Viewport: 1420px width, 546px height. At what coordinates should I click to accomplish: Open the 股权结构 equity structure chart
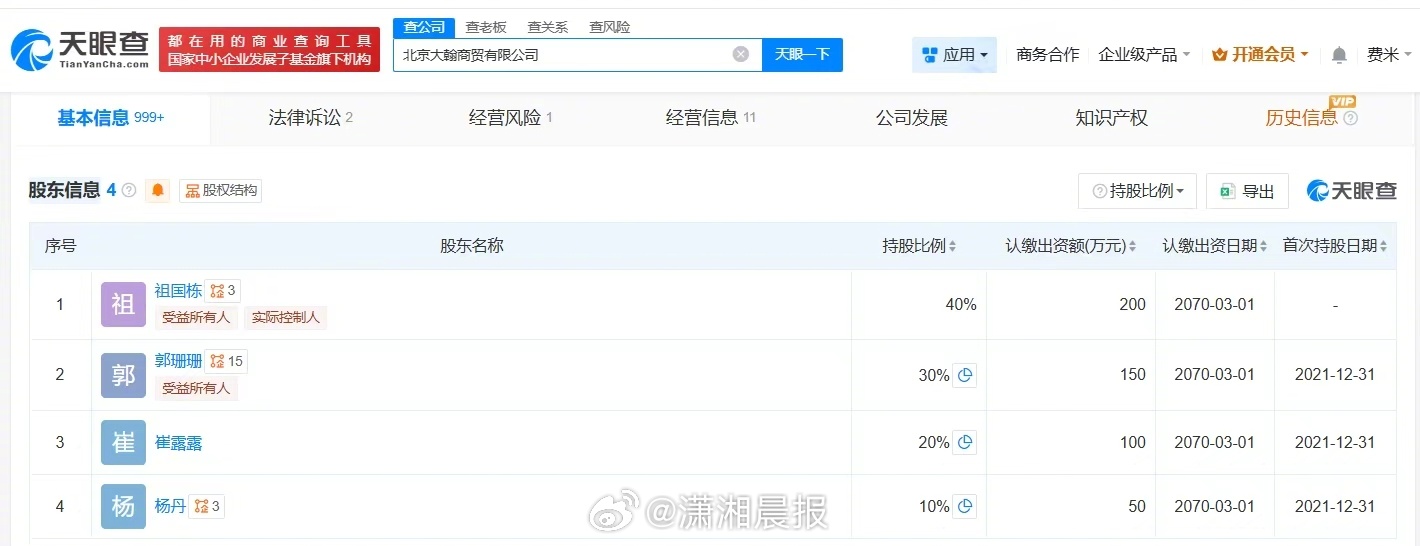click(x=221, y=190)
